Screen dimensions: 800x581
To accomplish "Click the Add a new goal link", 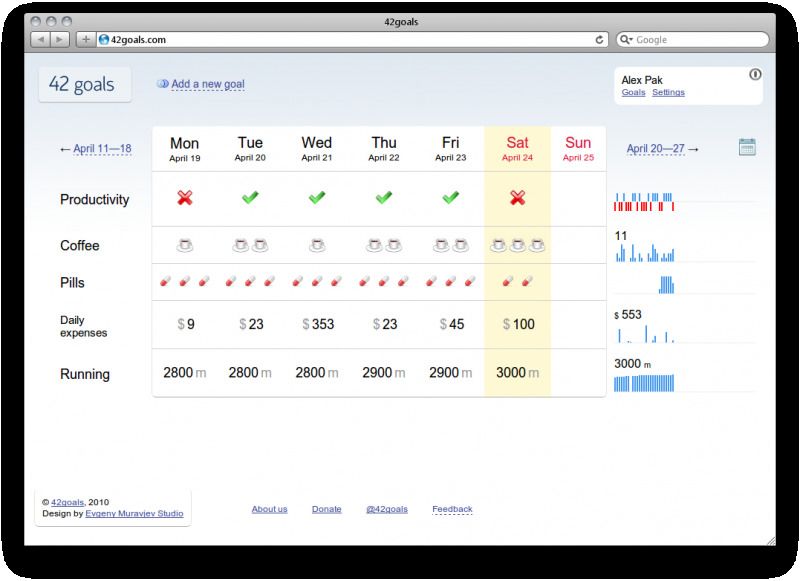I will pyautogui.click(x=207, y=85).
